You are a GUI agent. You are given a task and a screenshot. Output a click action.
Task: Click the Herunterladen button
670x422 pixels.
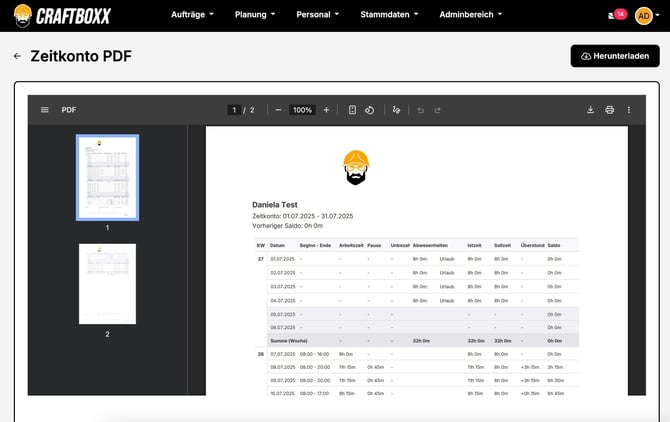pyautogui.click(x=615, y=57)
